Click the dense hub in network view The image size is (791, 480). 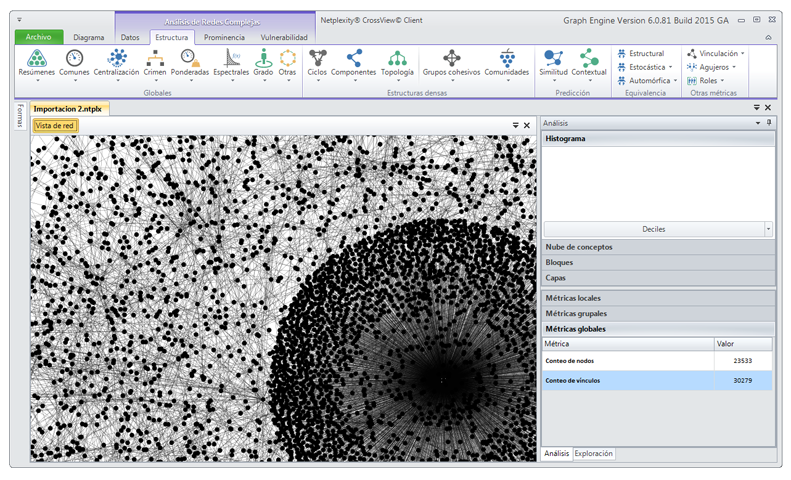442,379
